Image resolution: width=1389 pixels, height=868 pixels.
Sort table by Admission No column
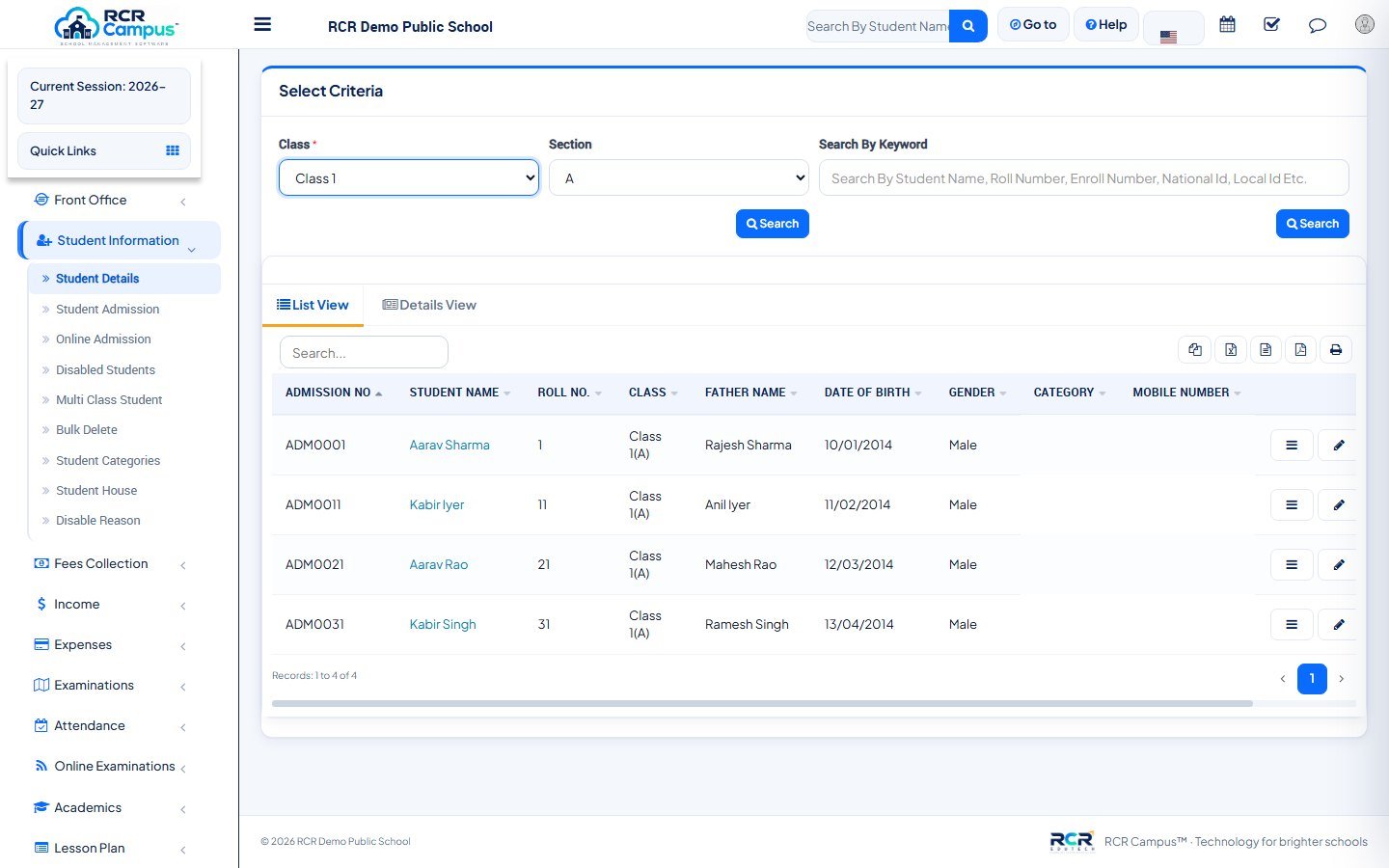click(334, 393)
